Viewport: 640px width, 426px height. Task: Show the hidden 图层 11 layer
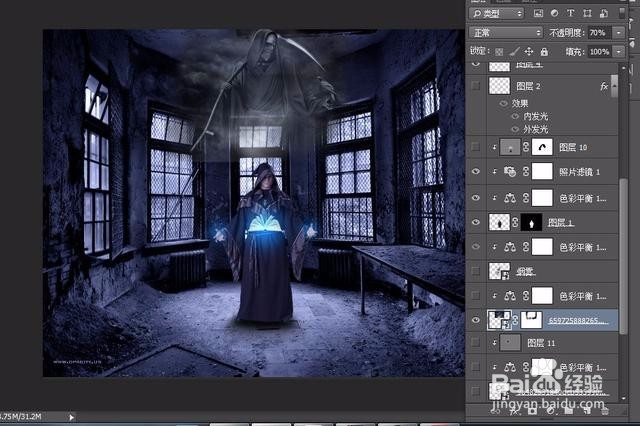tap(476, 343)
